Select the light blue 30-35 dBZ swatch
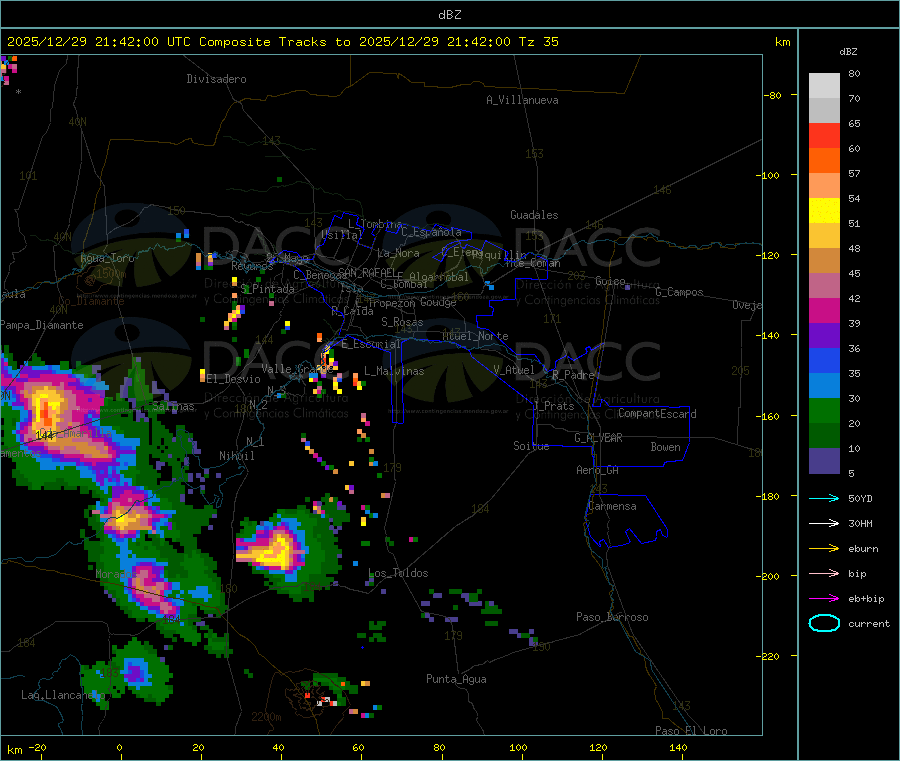Image resolution: width=900 pixels, height=761 pixels. (824, 386)
